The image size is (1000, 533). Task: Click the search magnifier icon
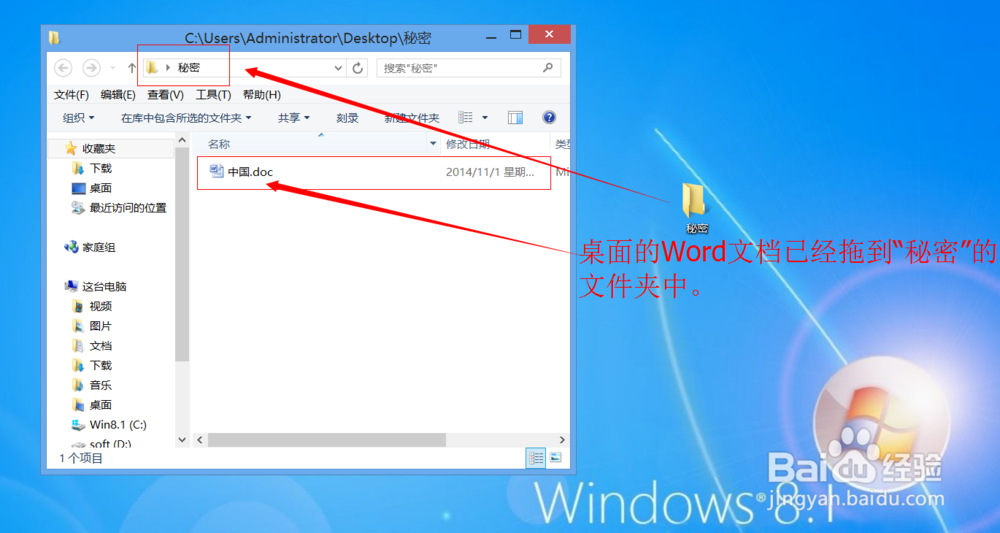(x=547, y=67)
